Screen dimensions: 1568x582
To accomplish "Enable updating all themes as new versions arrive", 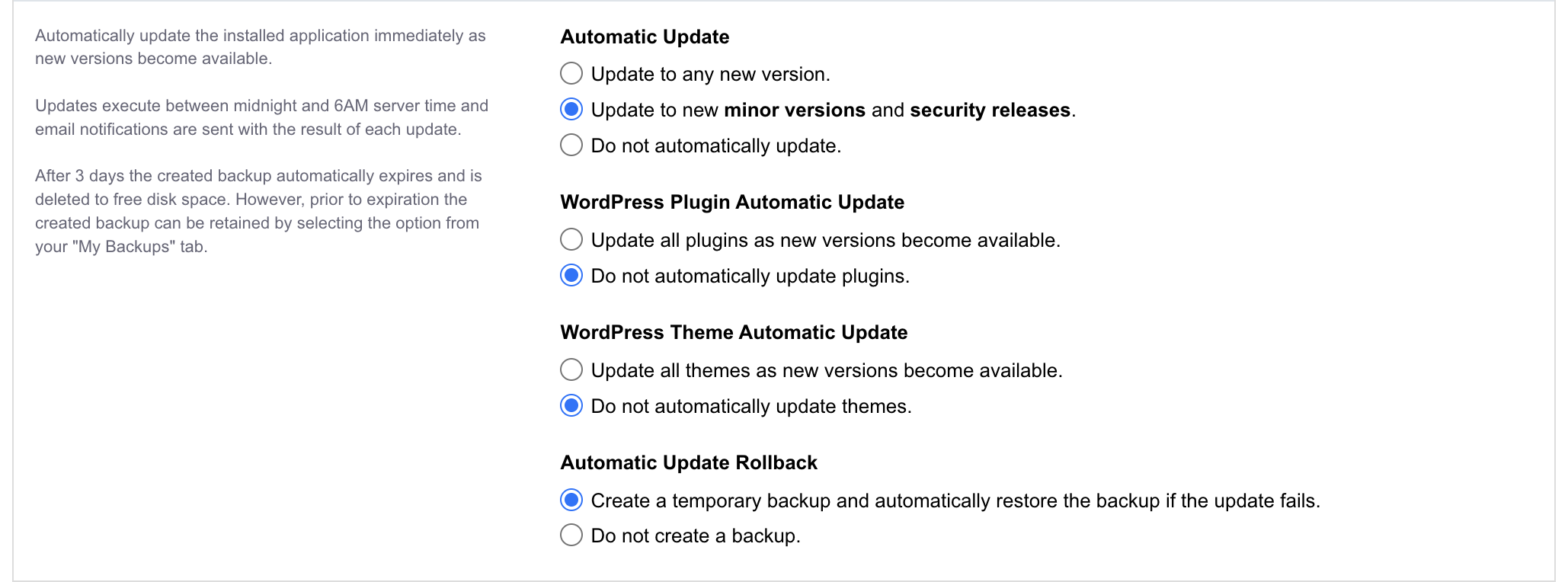I will coord(571,369).
